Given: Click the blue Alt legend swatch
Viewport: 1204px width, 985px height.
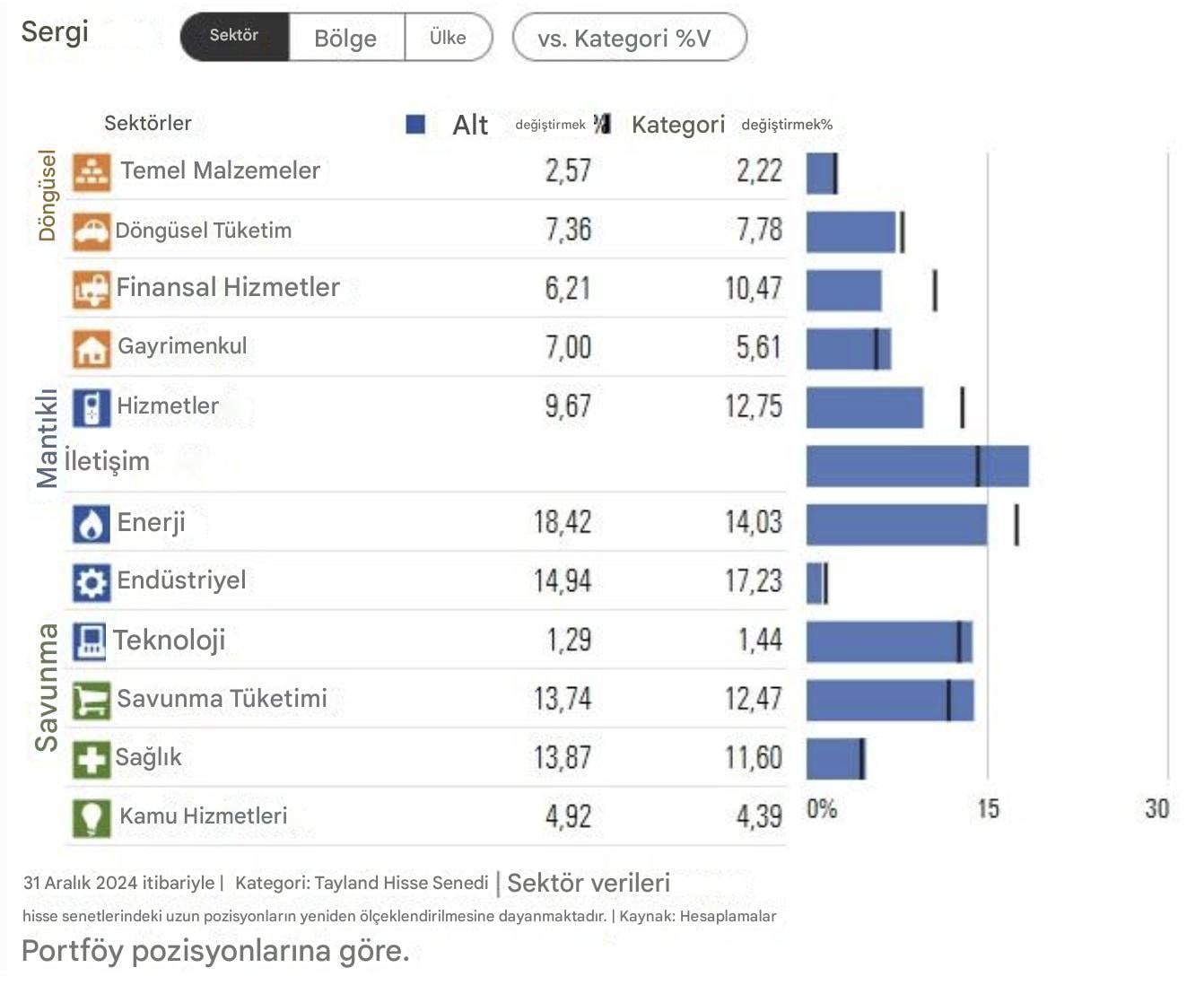Looking at the screenshot, I should coord(415,124).
